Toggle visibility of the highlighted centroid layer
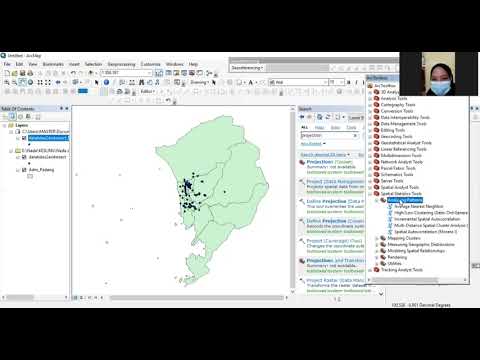Viewport: 480px width, 360px height. click(24, 138)
